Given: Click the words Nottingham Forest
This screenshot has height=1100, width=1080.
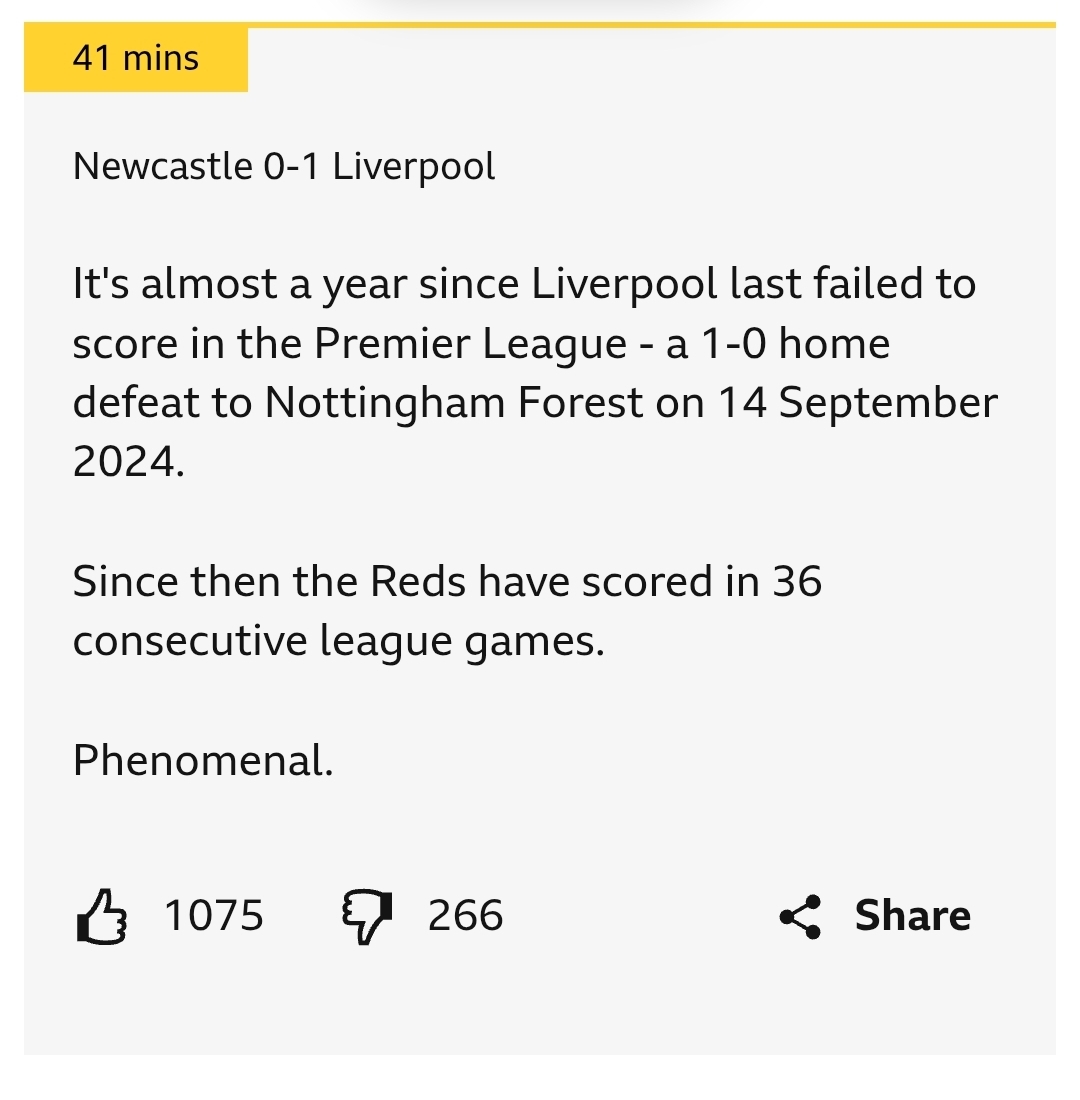Looking at the screenshot, I should coord(454,403).
